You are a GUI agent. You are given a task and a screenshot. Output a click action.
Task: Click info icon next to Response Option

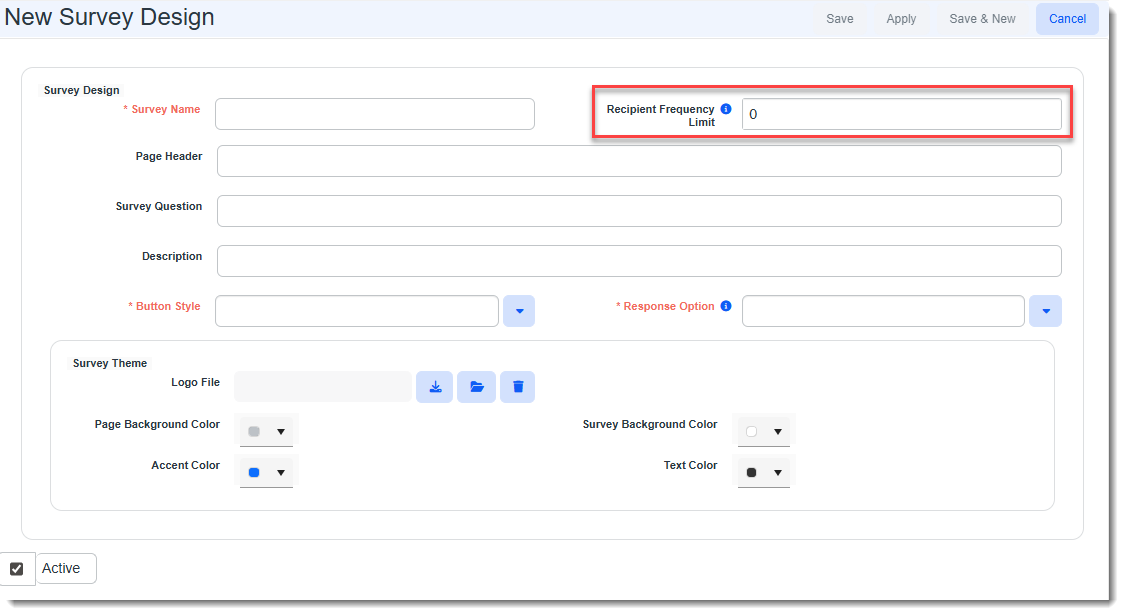[x=726, y=306]
